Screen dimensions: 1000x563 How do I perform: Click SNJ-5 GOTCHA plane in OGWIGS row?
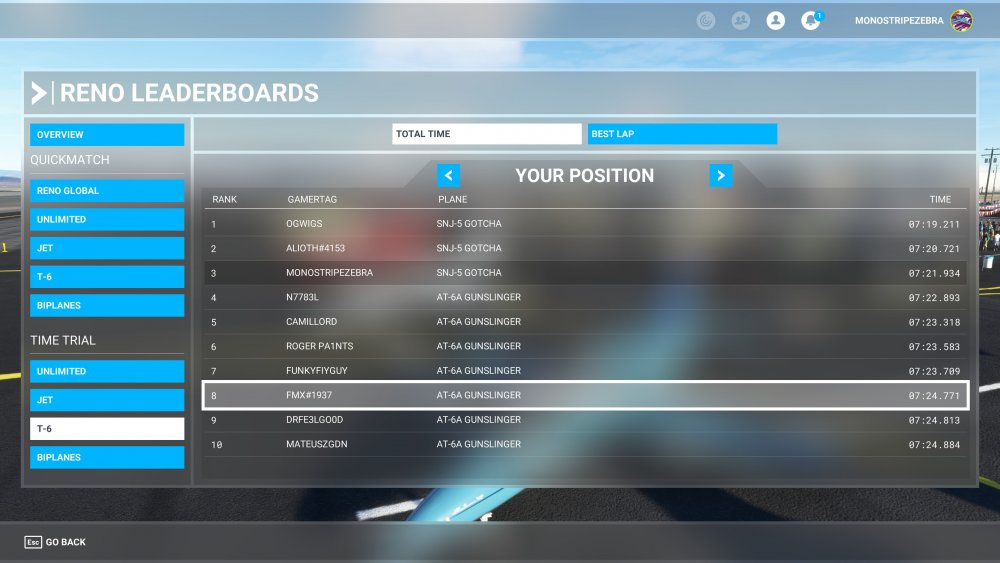pos(469,224)
